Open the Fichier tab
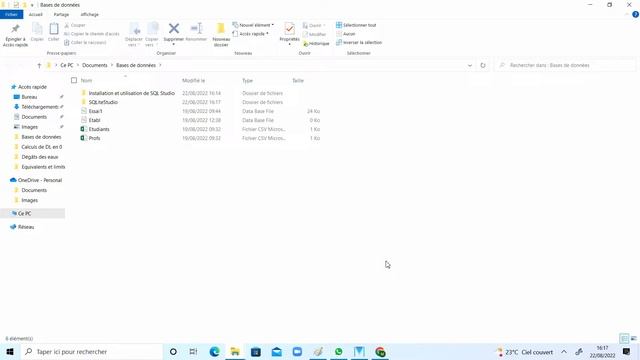The width and height of the screenshot is (640, 360). point(11,14)
